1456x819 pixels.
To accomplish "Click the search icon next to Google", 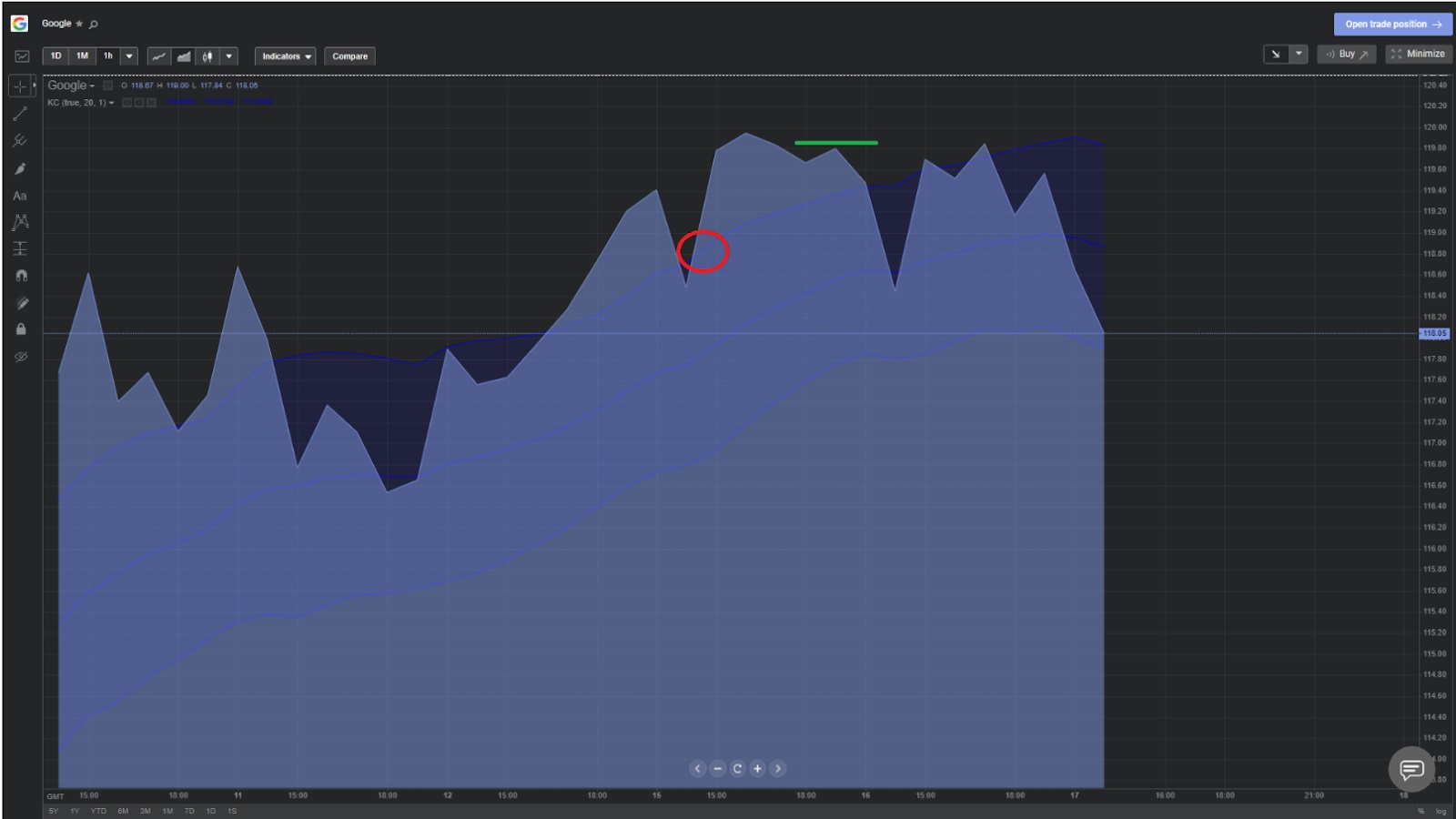I will 94,24.
